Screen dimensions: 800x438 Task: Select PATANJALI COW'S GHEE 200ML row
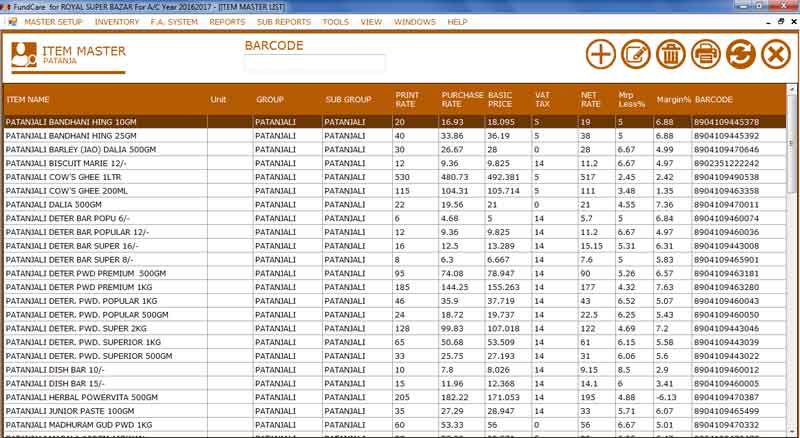(394, 191)
